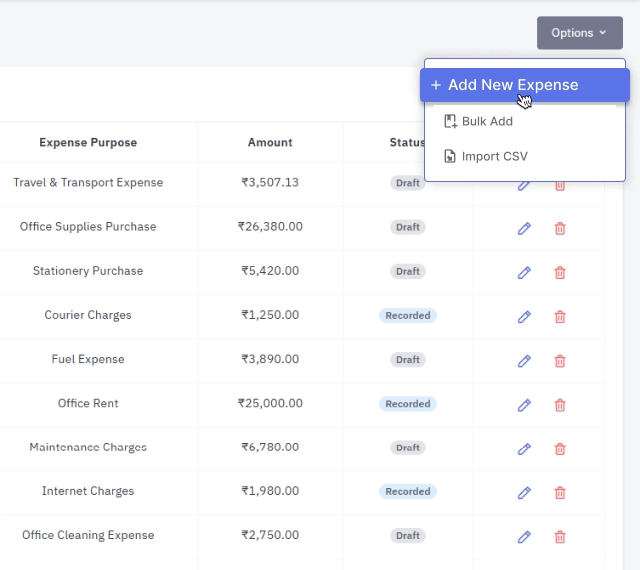Click the ₹3,507.13 amount
The image size is (640, 570).
(x=270, y=182)
